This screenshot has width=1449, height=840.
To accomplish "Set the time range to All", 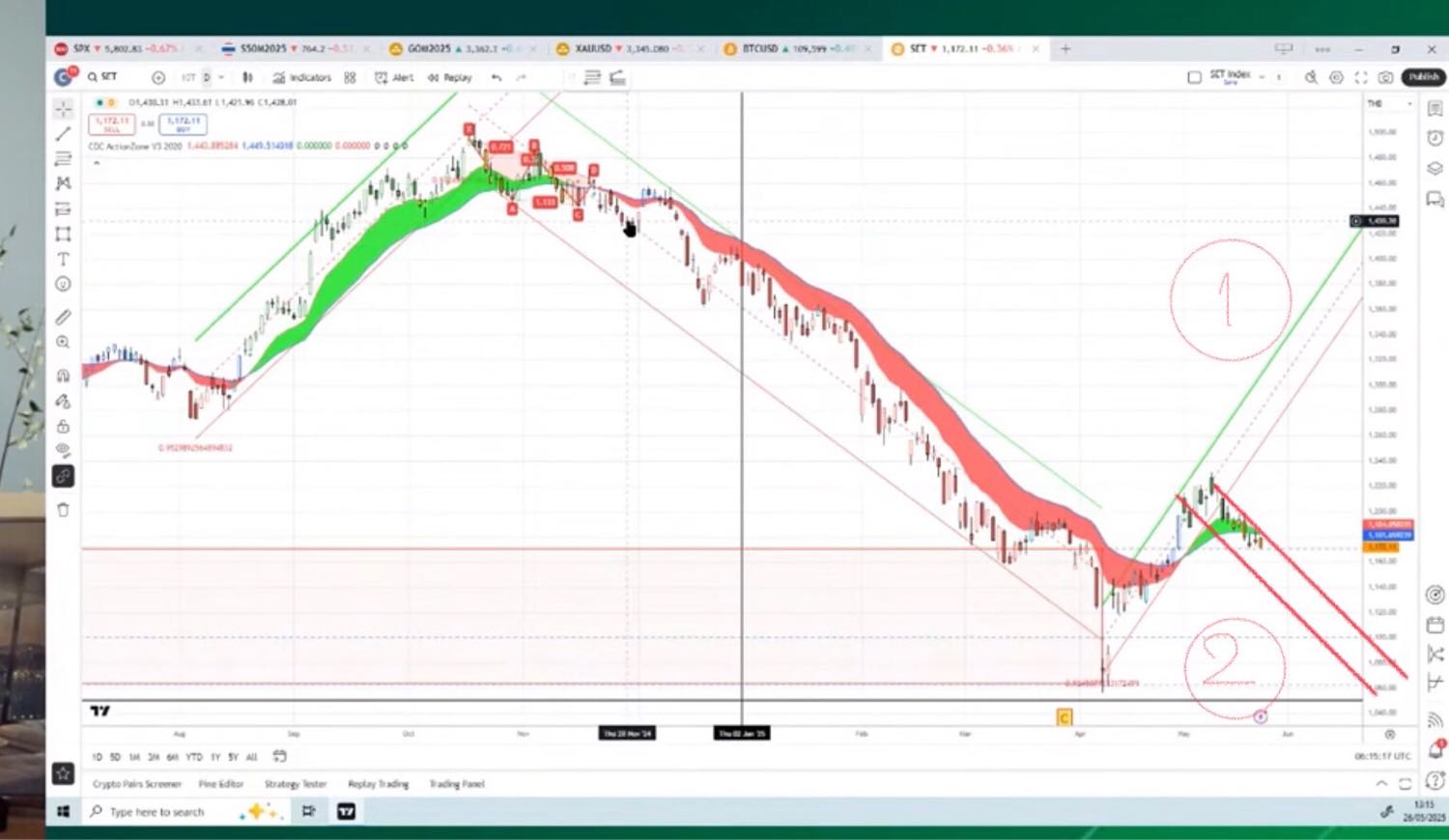I will pos(251,757).
